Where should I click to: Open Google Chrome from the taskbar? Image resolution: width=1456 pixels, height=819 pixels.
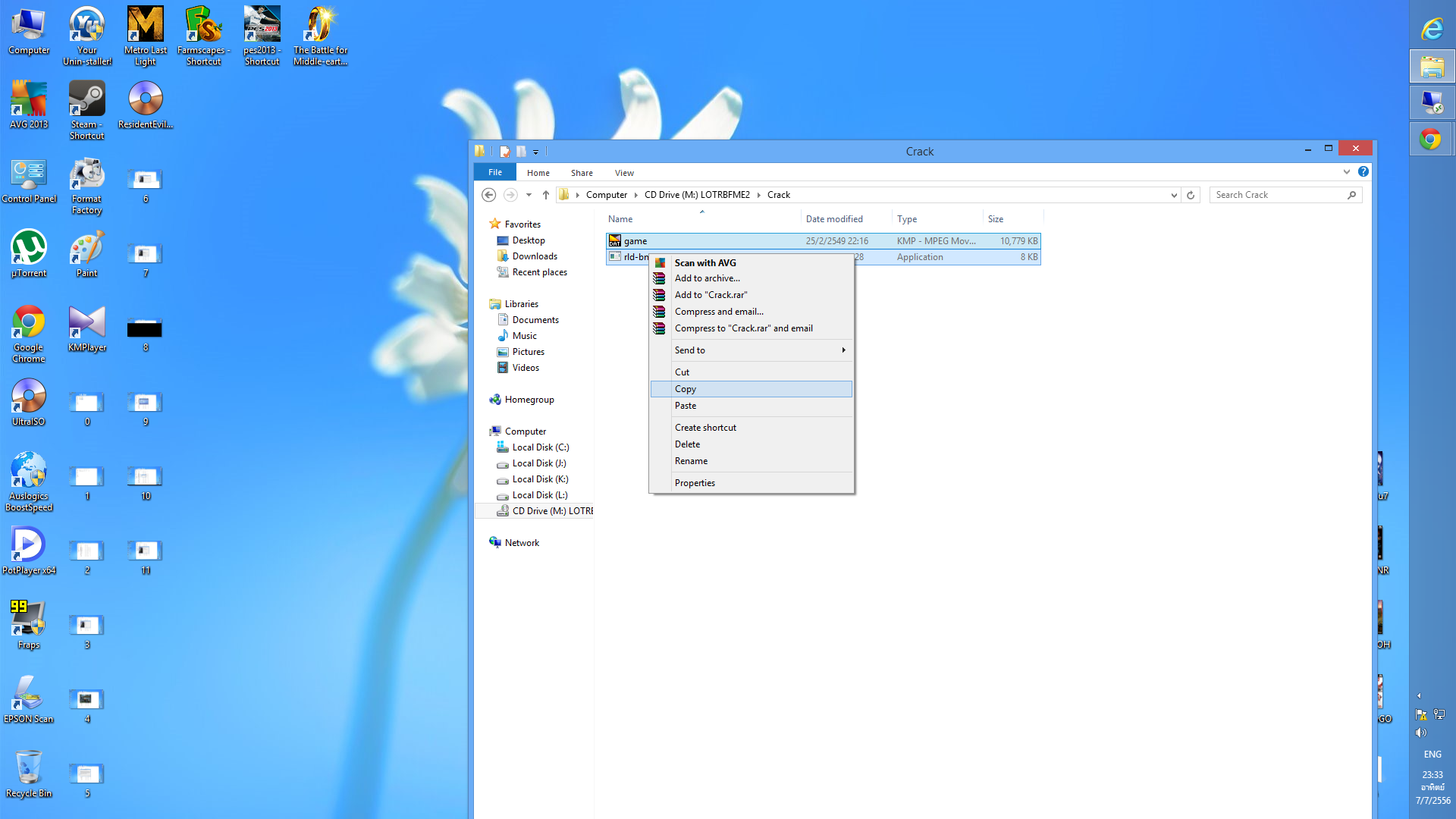tap(1431, 140)
